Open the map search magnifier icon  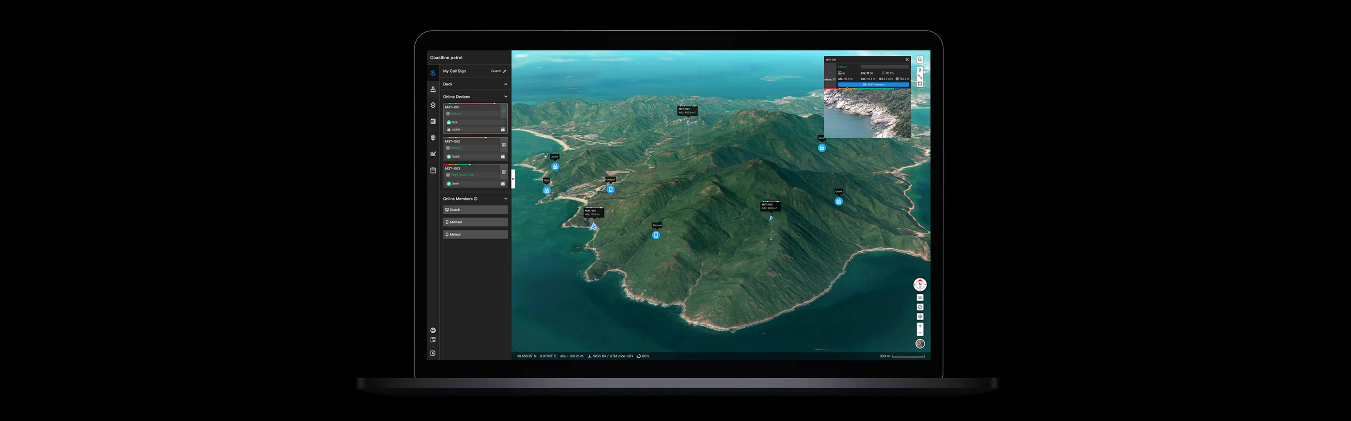tap(920, 59)
